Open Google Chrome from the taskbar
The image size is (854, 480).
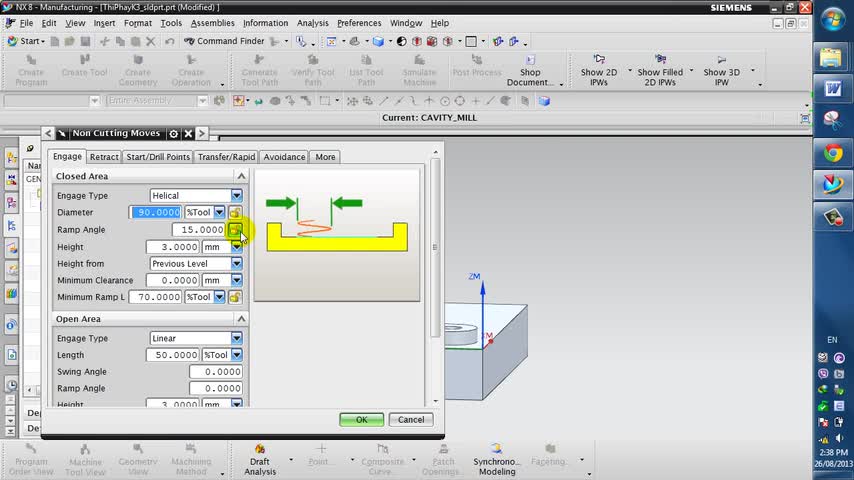point(832,152)
